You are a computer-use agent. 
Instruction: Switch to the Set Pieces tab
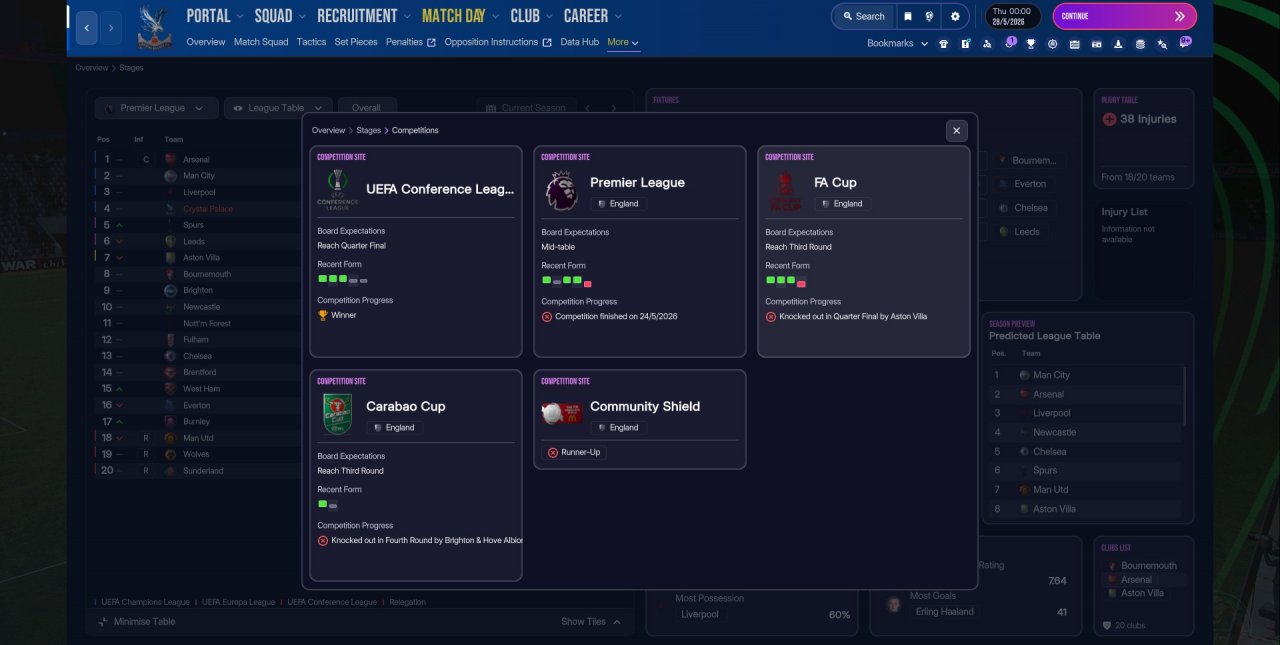pyautogui.click(x=356, y=42)
